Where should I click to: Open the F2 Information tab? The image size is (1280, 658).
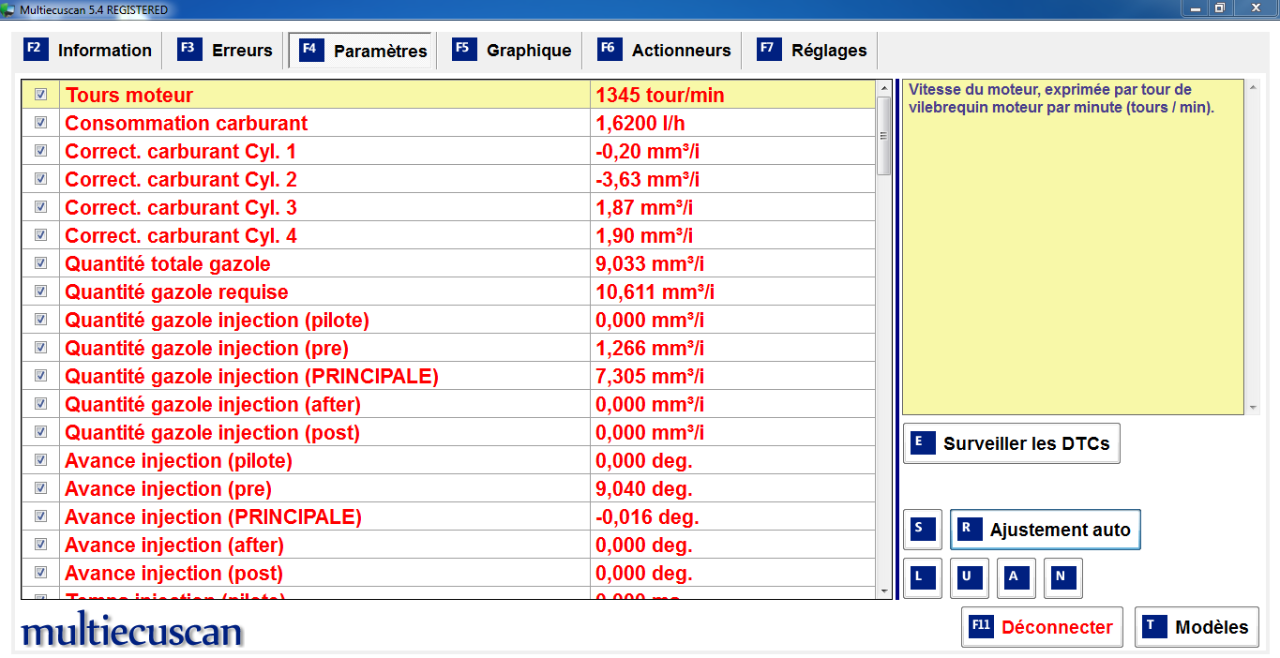tap(89, 50)
